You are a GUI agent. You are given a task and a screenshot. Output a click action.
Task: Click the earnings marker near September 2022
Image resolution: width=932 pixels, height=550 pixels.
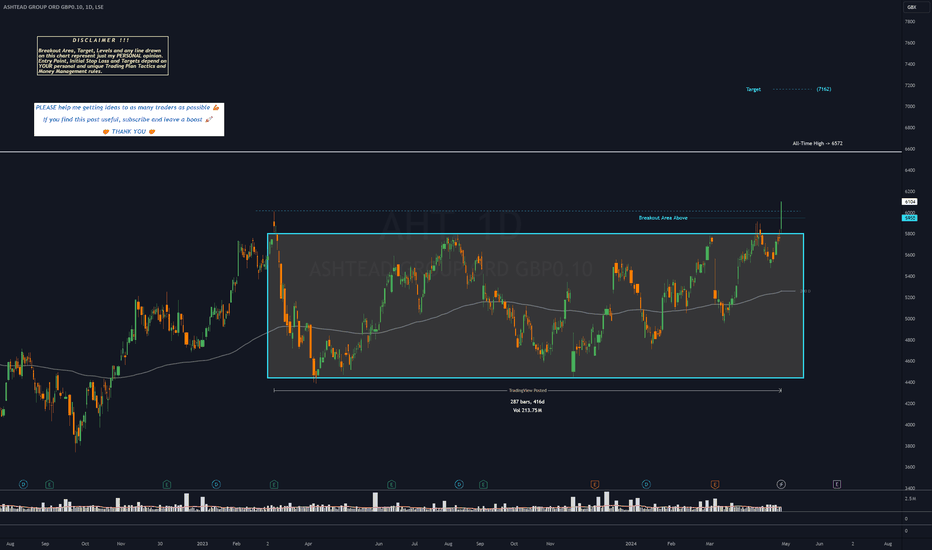49,485
